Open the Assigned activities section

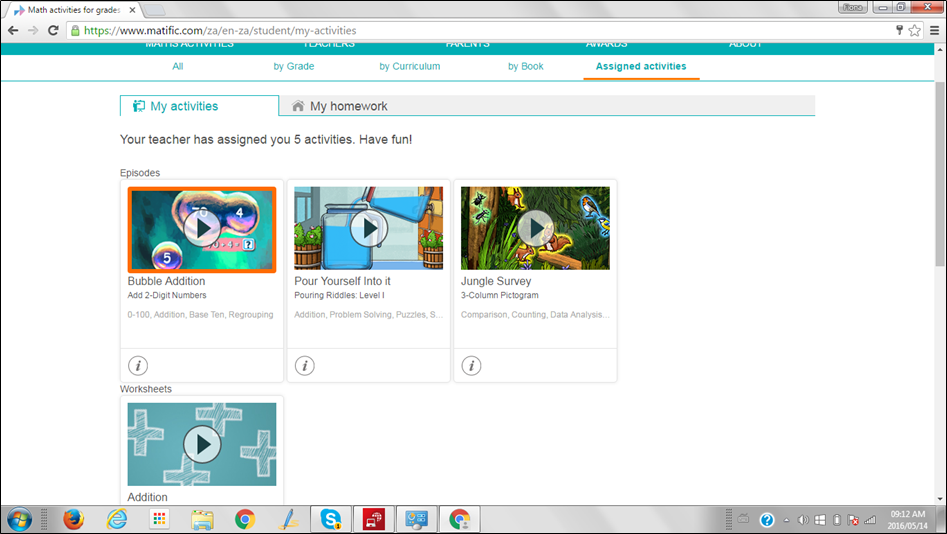641,66
